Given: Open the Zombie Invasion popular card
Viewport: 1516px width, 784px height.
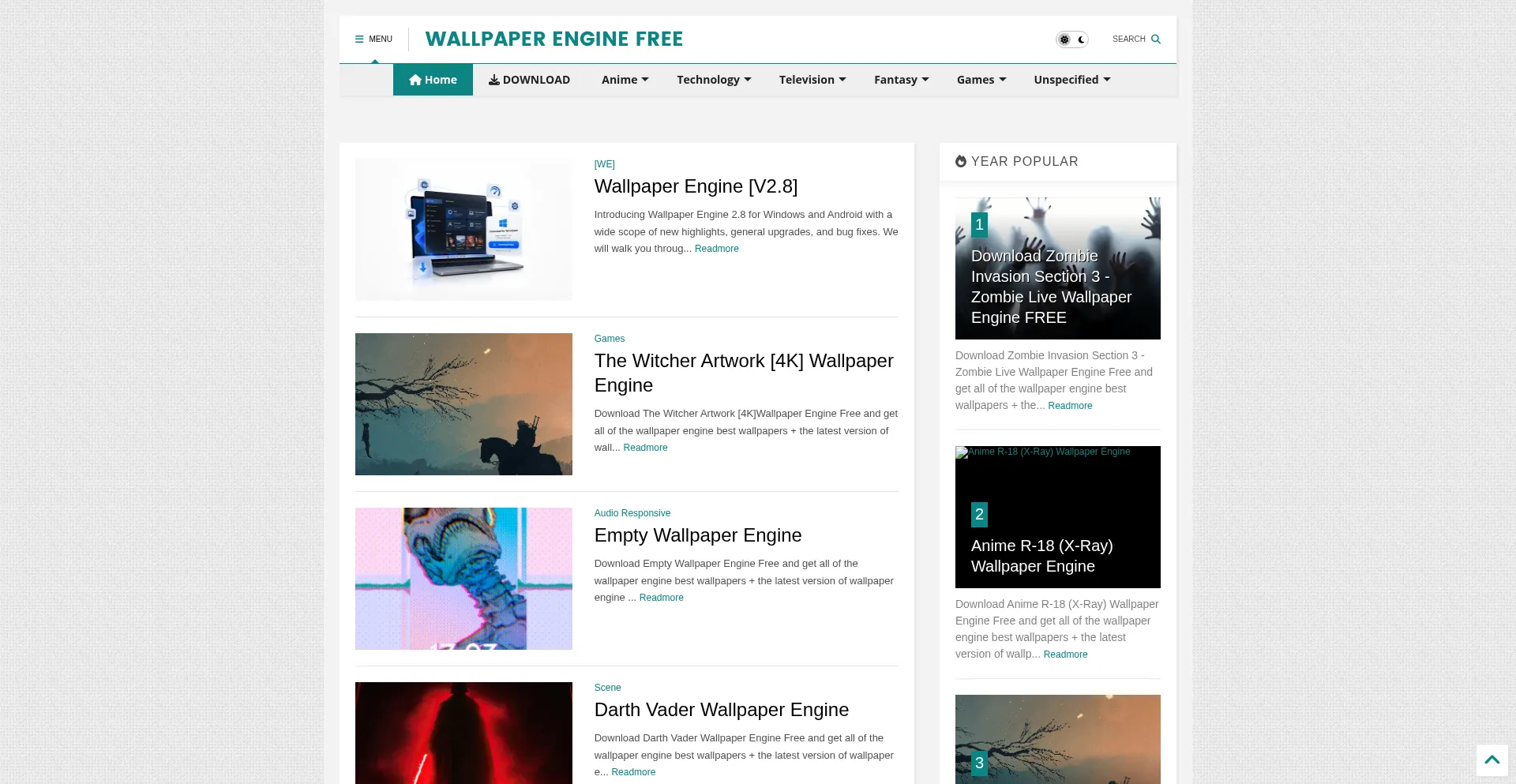Looking at the screenshot, I should coord(1057,268).
